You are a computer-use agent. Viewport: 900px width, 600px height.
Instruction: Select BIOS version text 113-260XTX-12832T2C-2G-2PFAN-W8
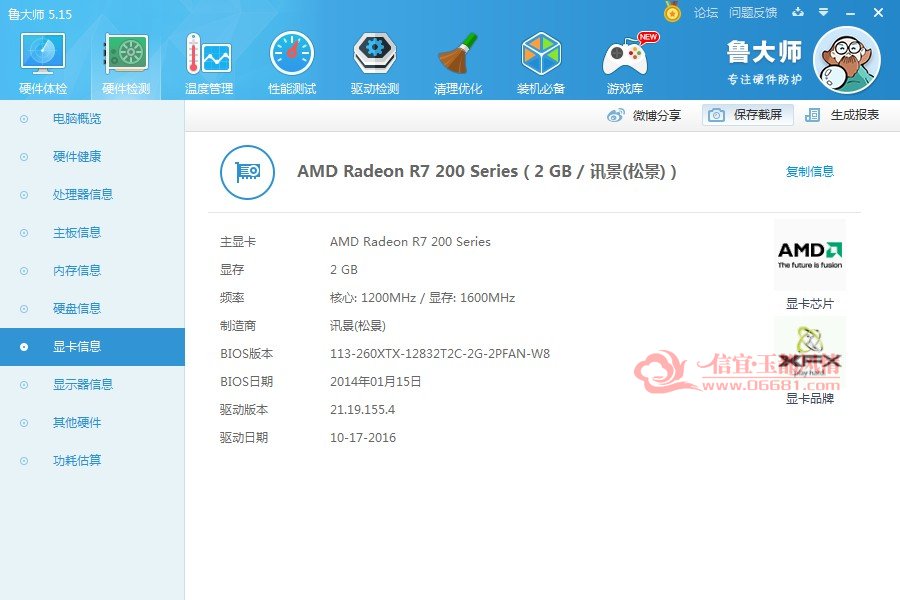[440, 354]
